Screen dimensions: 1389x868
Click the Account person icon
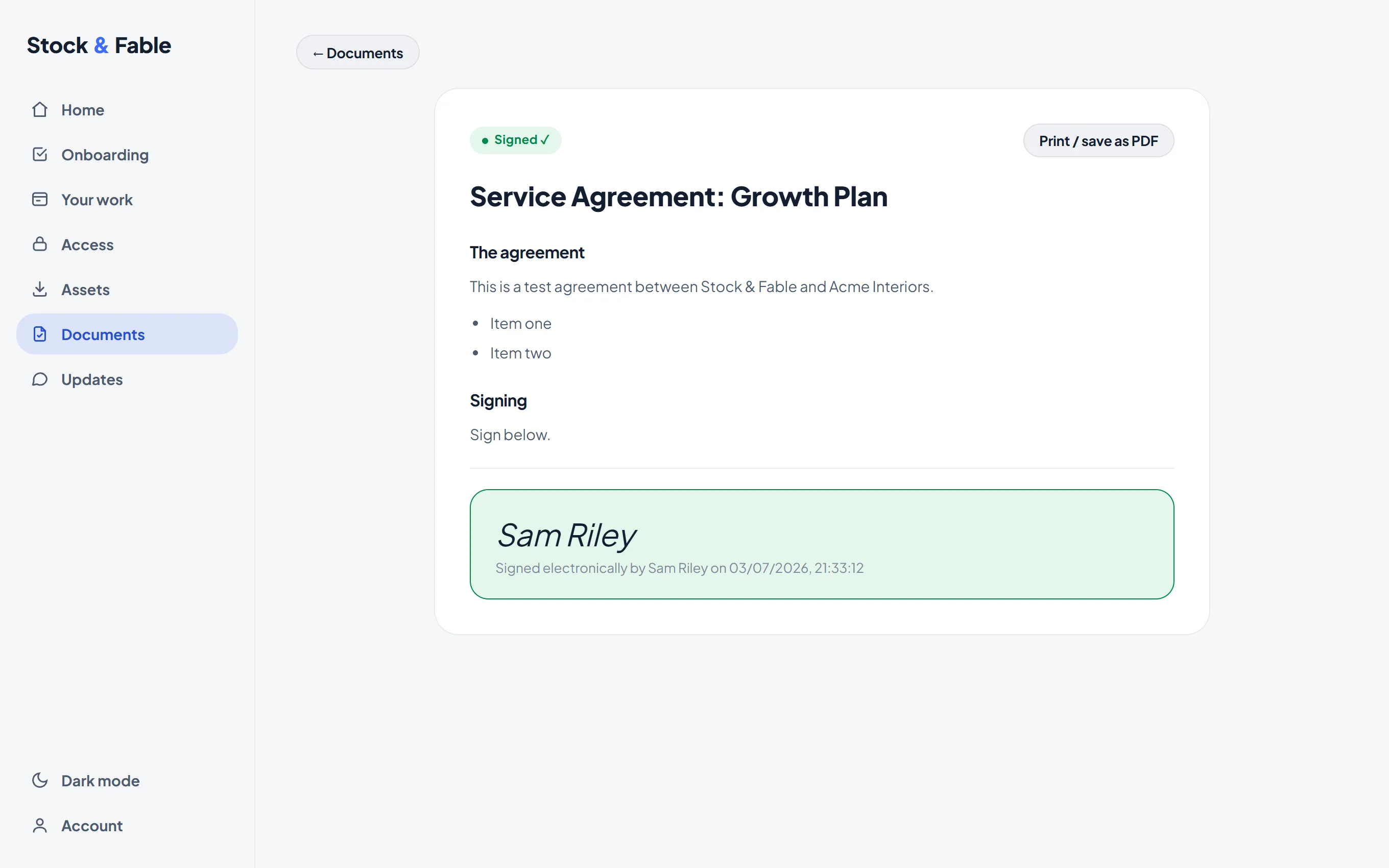[x=40, y=826]
